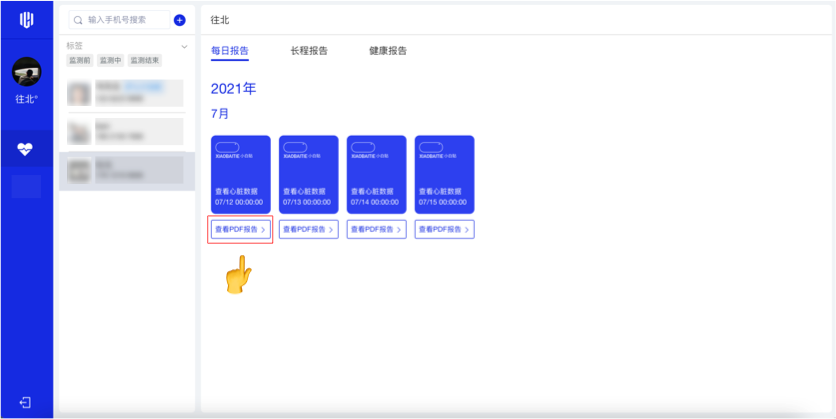Image resolution: width=836 pixels, height=419 pixels.
Task: Click the app logo in sidebar
Action: [26, 19]
